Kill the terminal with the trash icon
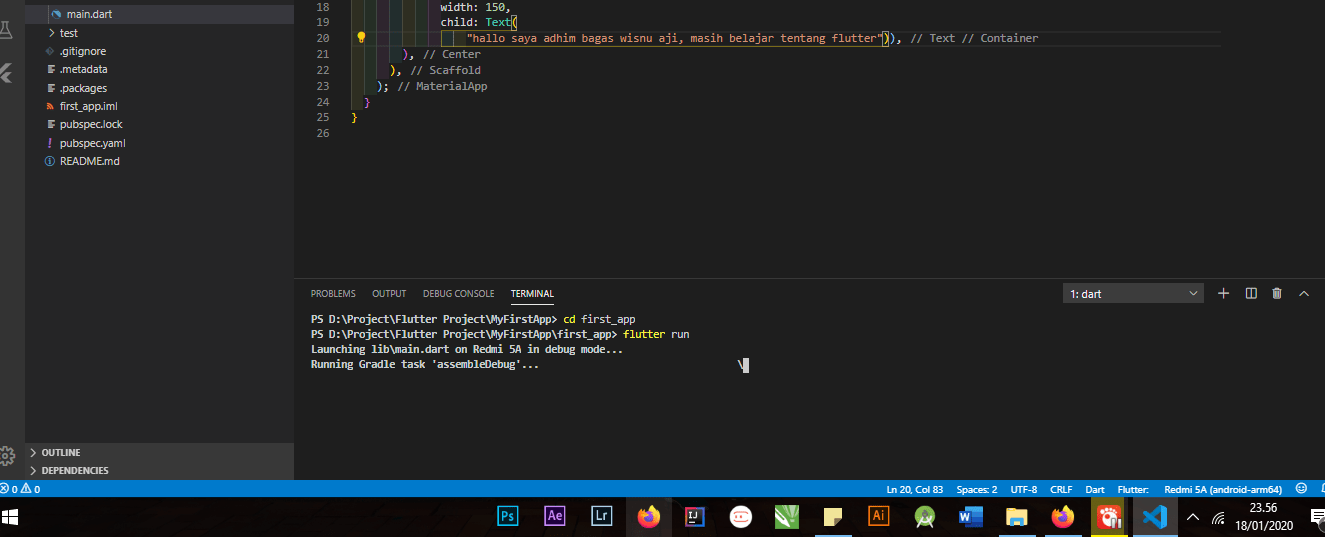 coord(1277,293)
